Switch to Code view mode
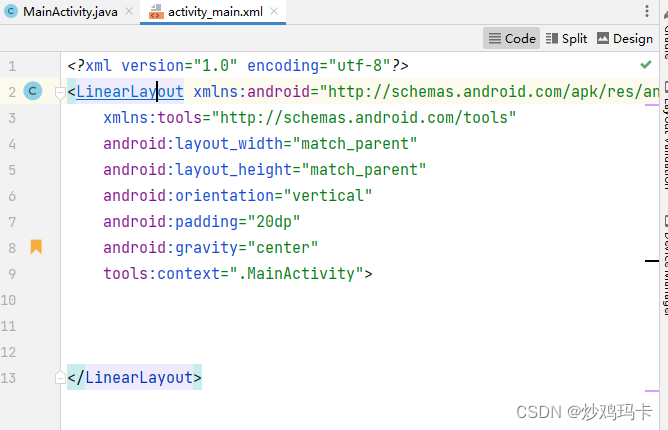Viewport: 668px width, 430px height. 511,38
